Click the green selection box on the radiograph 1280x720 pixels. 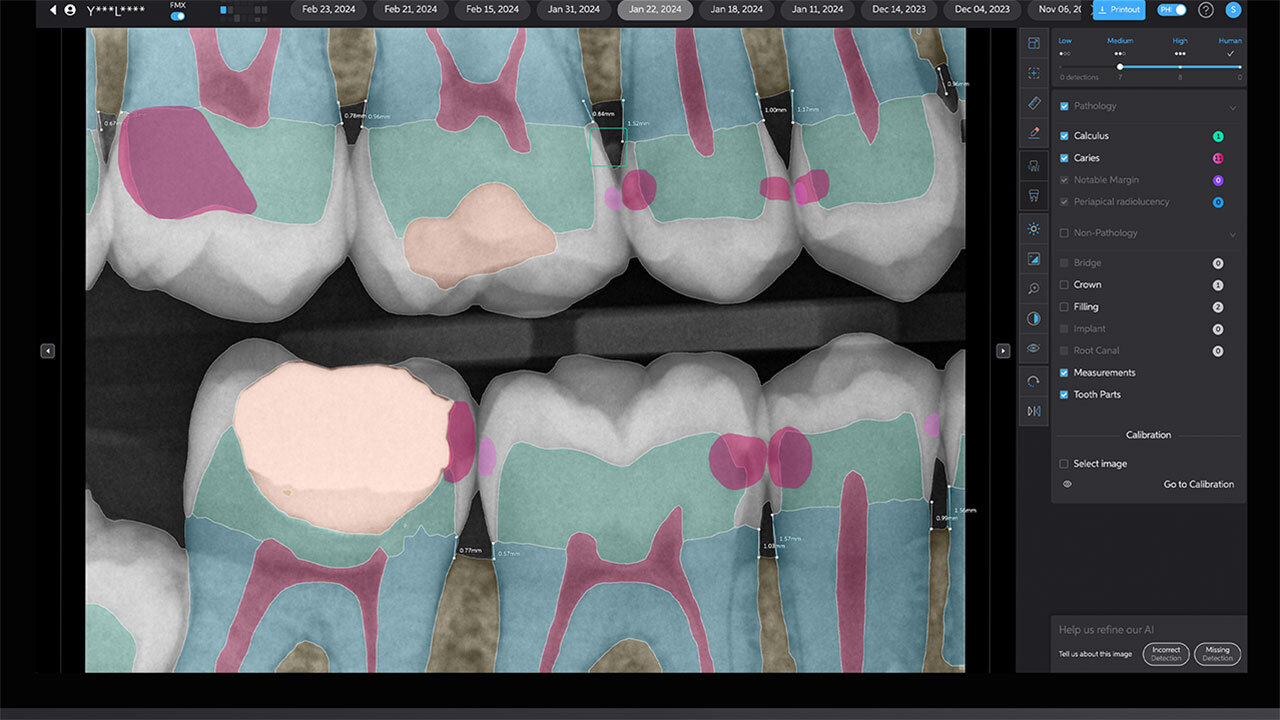(607, 146)
